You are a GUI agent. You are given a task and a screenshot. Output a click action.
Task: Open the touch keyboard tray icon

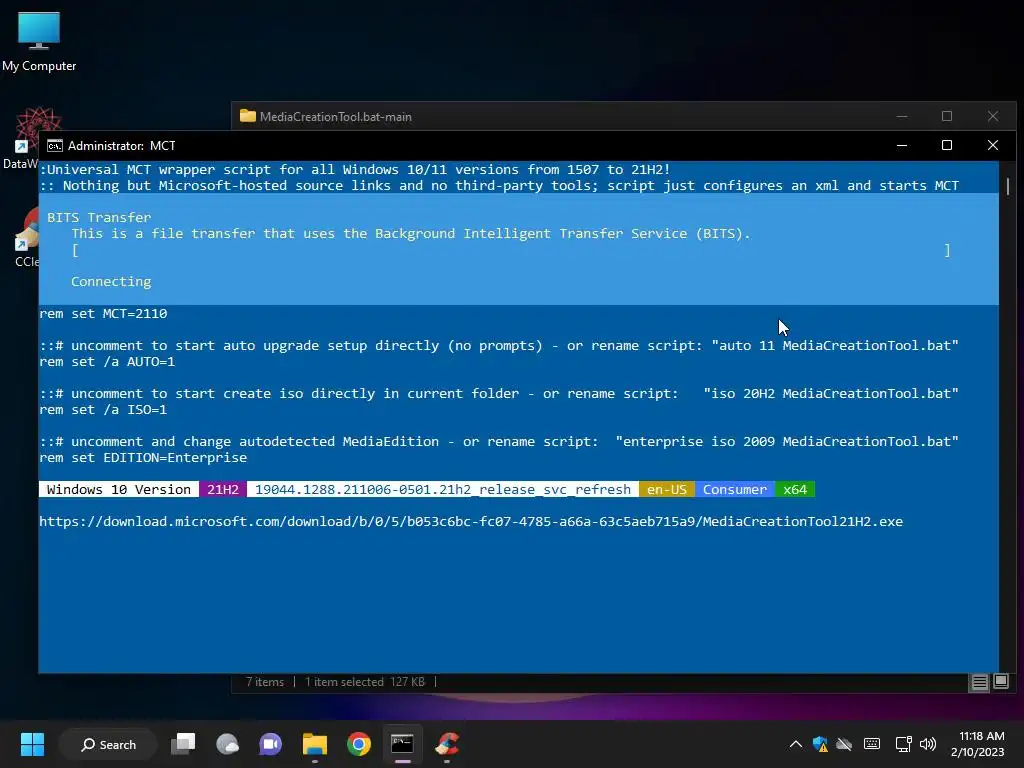(x=872, y=744)
